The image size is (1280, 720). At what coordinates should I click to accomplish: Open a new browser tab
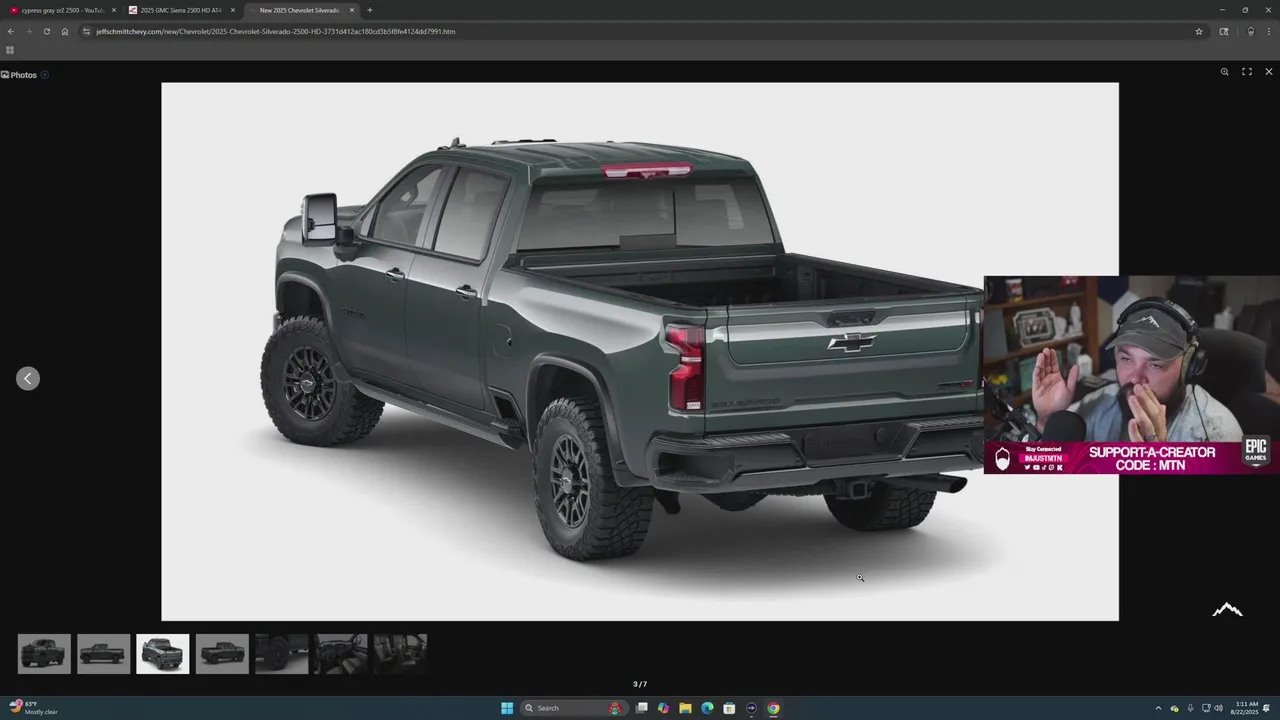tap(370, 10)
